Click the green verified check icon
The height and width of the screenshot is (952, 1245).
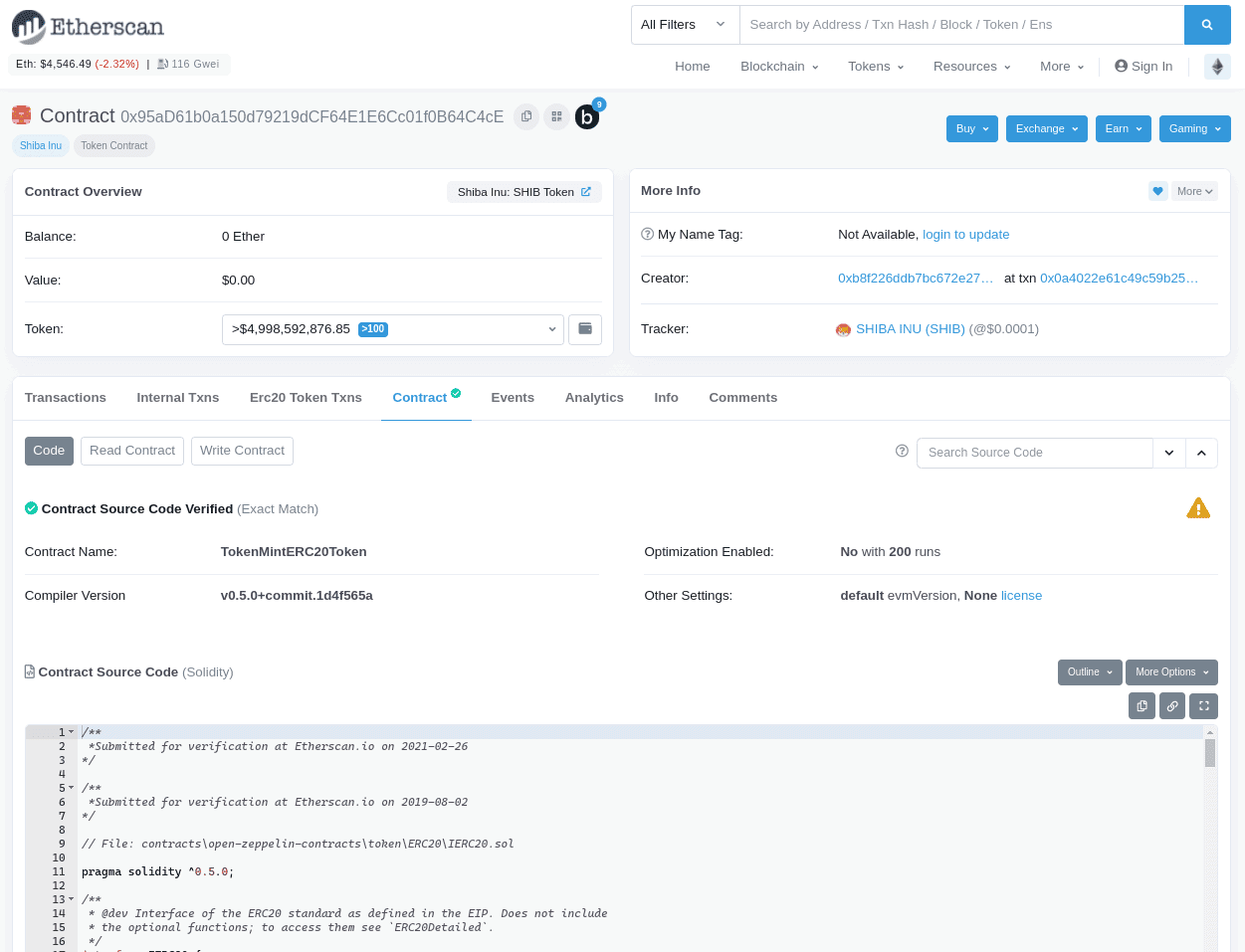[31, 508]
